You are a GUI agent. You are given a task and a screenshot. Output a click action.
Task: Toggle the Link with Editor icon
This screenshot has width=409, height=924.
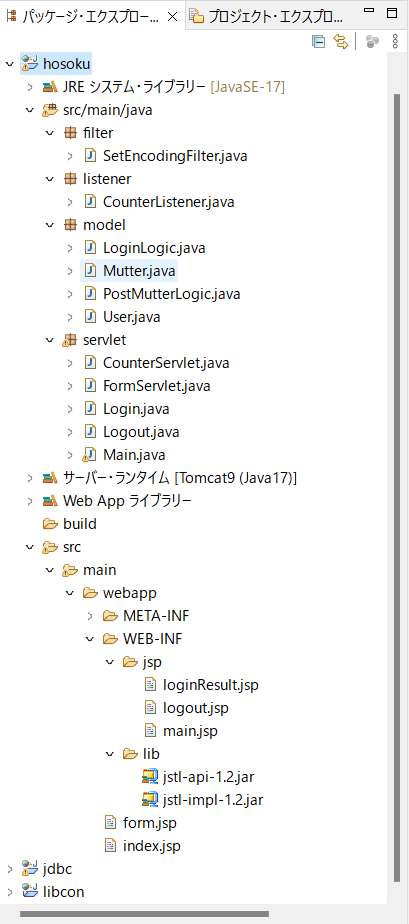pyautogui.click(x=341, y=41)
